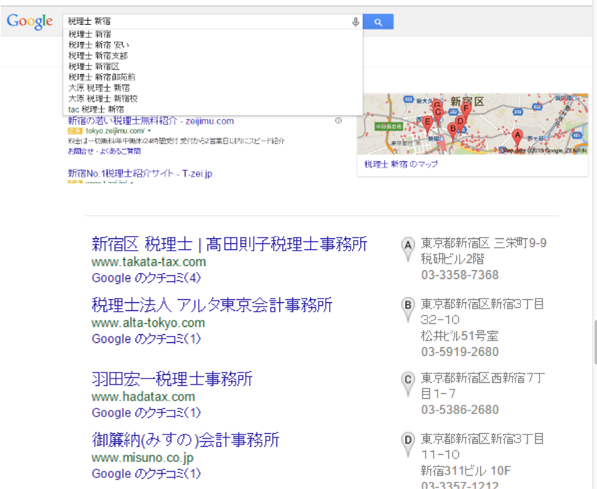
Task: Select map pin B beside 松井ビル address
Action: 408,310
